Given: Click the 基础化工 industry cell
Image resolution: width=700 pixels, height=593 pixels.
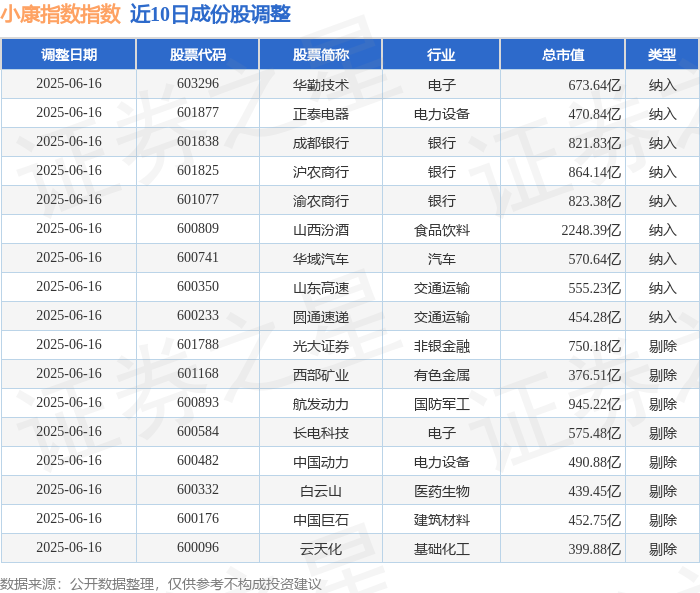Looking at the screenshot, I should (442, 549).
